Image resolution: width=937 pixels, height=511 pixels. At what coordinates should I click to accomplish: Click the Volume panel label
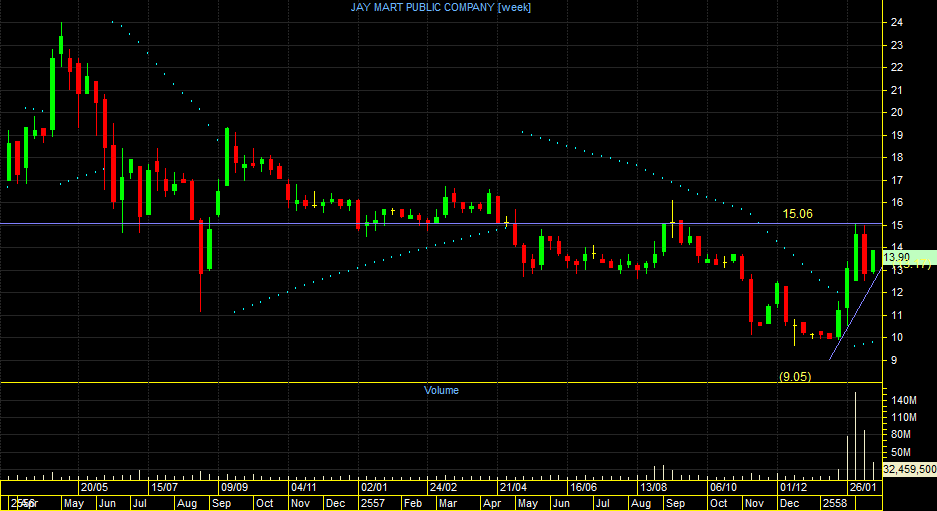click(442, 390)
